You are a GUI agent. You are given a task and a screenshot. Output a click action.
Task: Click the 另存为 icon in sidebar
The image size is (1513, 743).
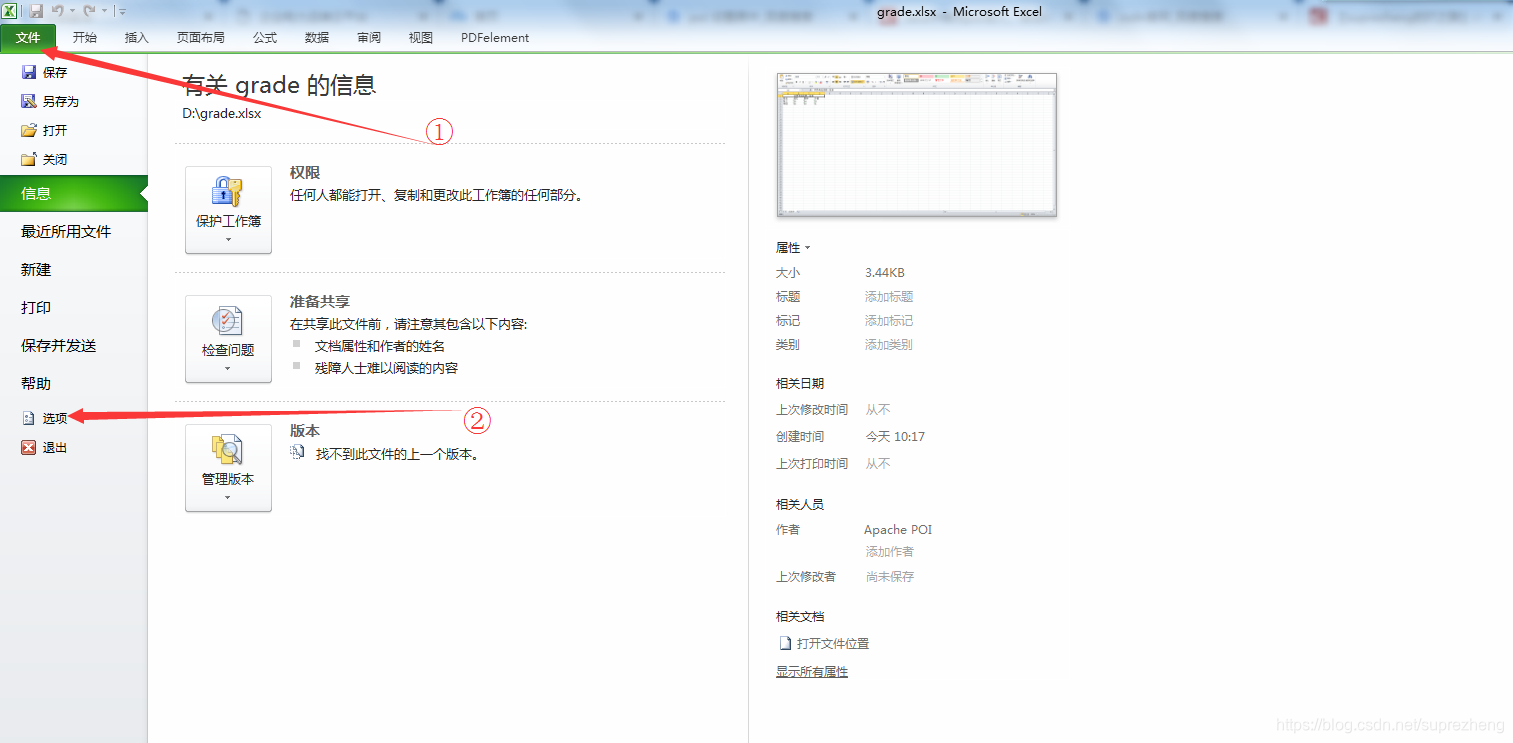pyautogui.click(x=29, y=101)
